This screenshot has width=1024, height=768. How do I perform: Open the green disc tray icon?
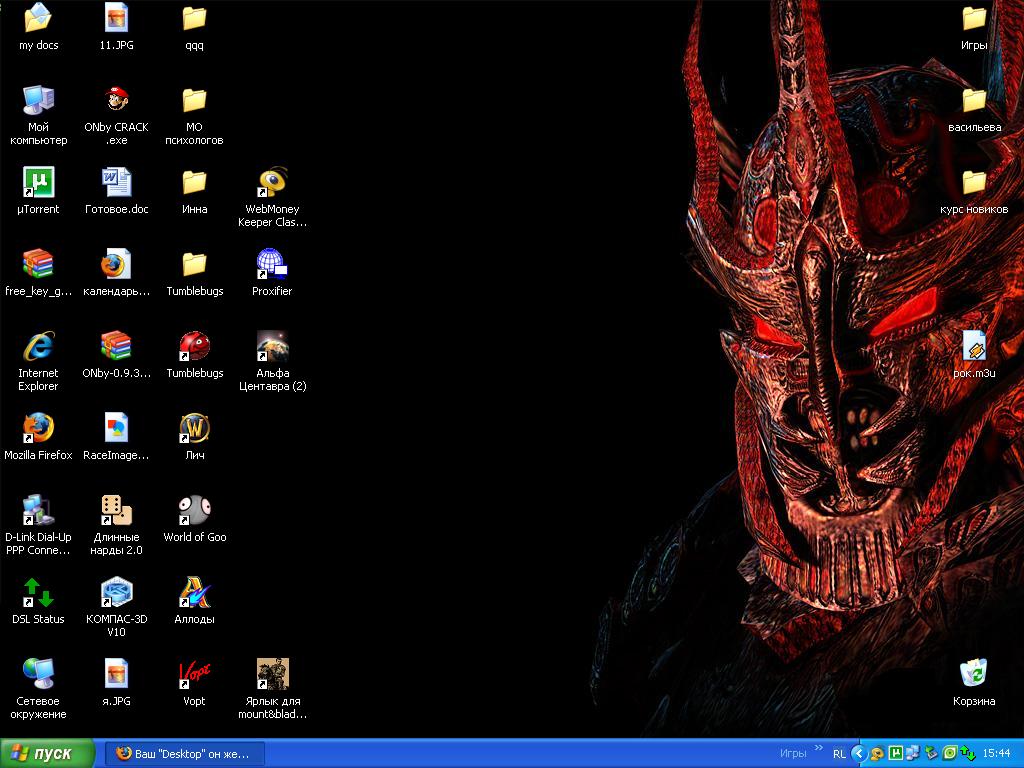coord(950,754)
